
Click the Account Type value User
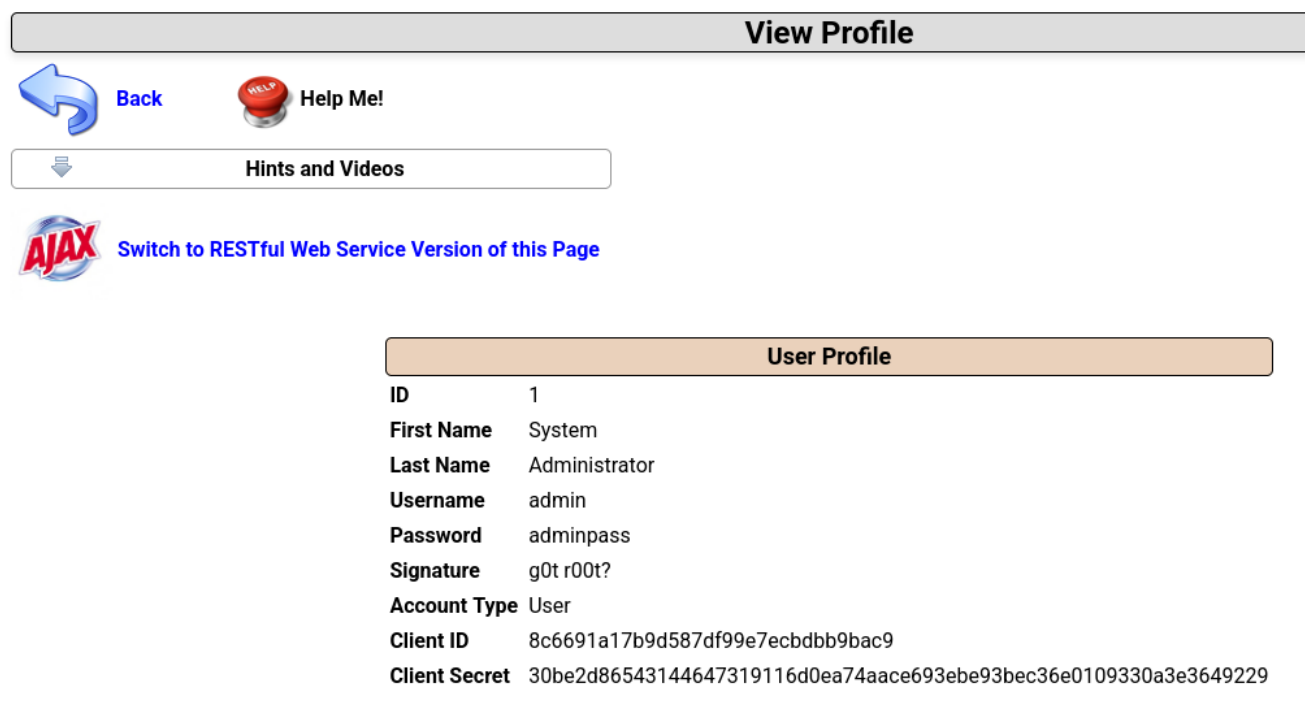click(549, 605)
